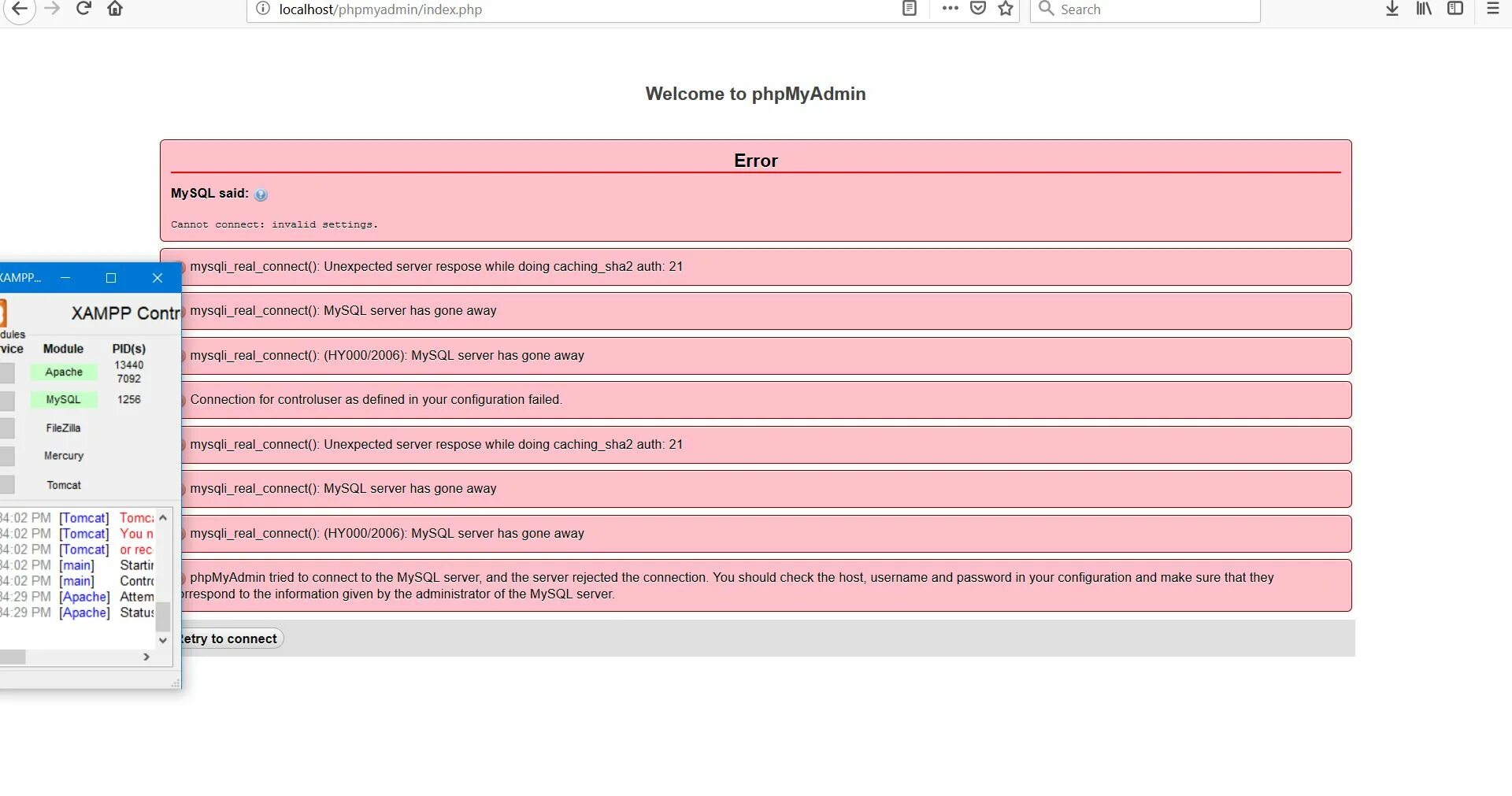Toggle the FileZilla service checkbox in XAMPP
Viewport: 1512px width, 796px height.
[x=7, y=428]
